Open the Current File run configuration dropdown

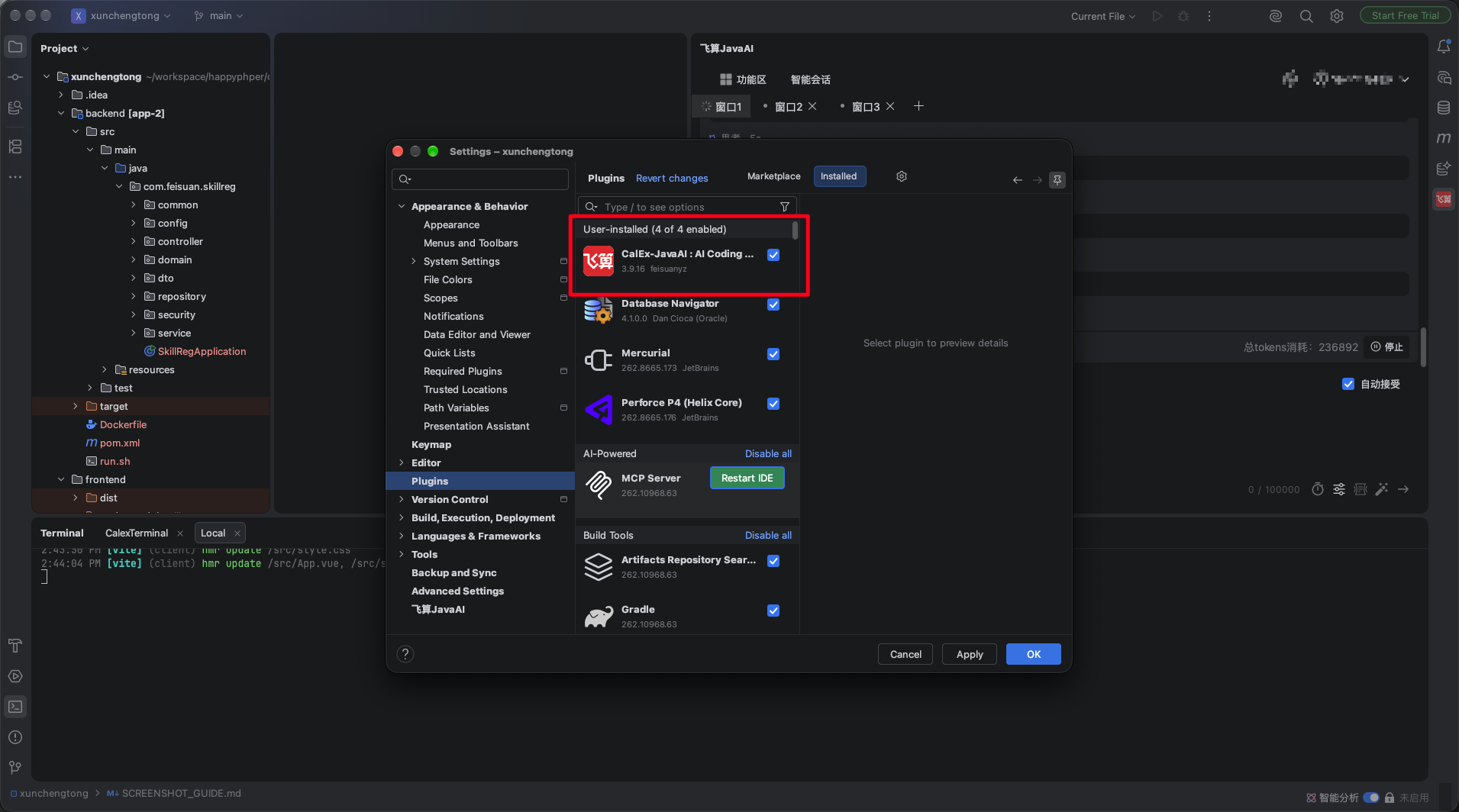[1103, 16]
